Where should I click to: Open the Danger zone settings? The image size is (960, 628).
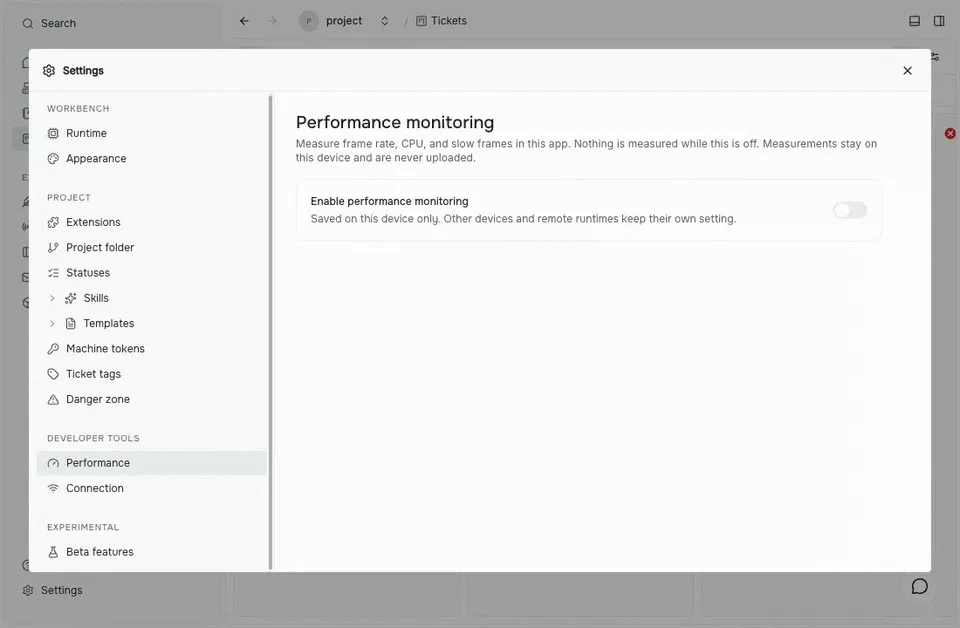(151, 399)
